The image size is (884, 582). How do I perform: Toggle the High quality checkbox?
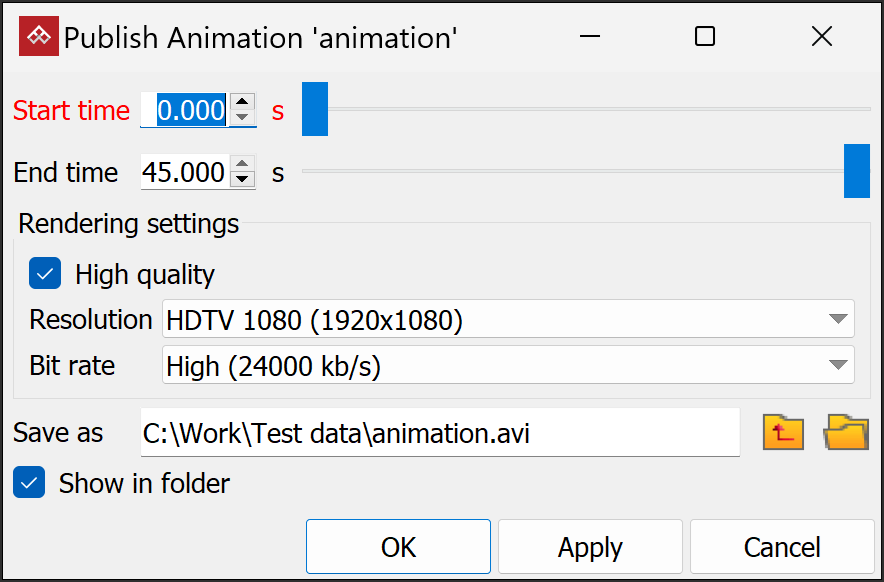pos(45,274)
